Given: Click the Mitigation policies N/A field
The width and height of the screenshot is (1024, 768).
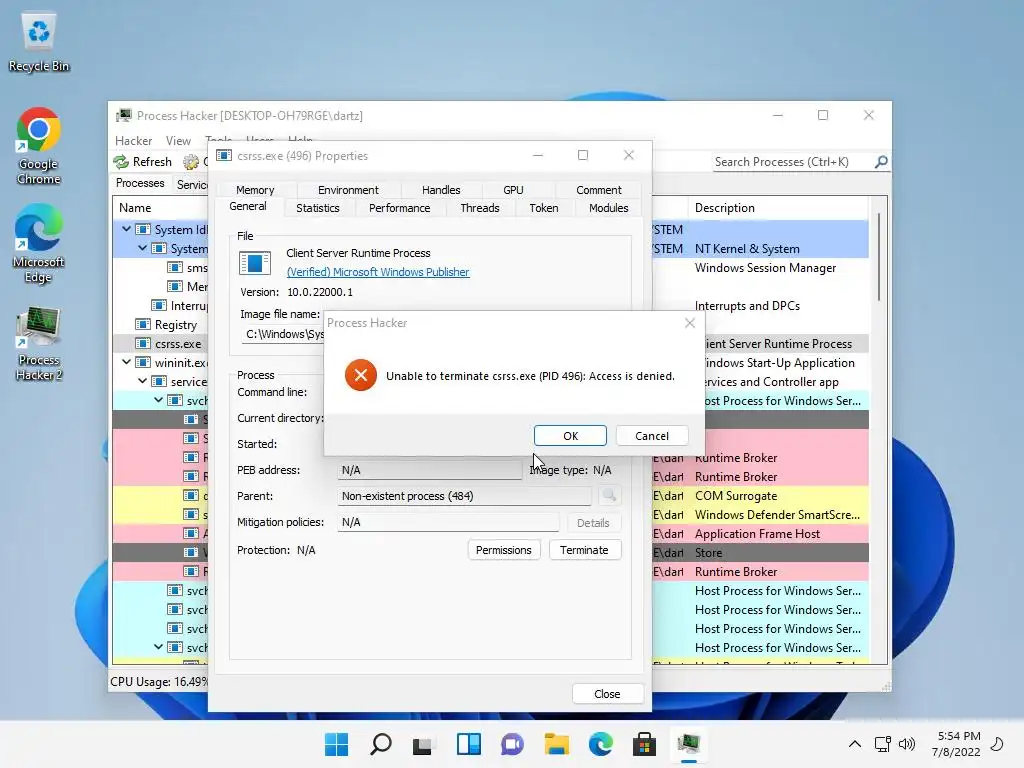Looking at the screenshot, I should (448, 522).
